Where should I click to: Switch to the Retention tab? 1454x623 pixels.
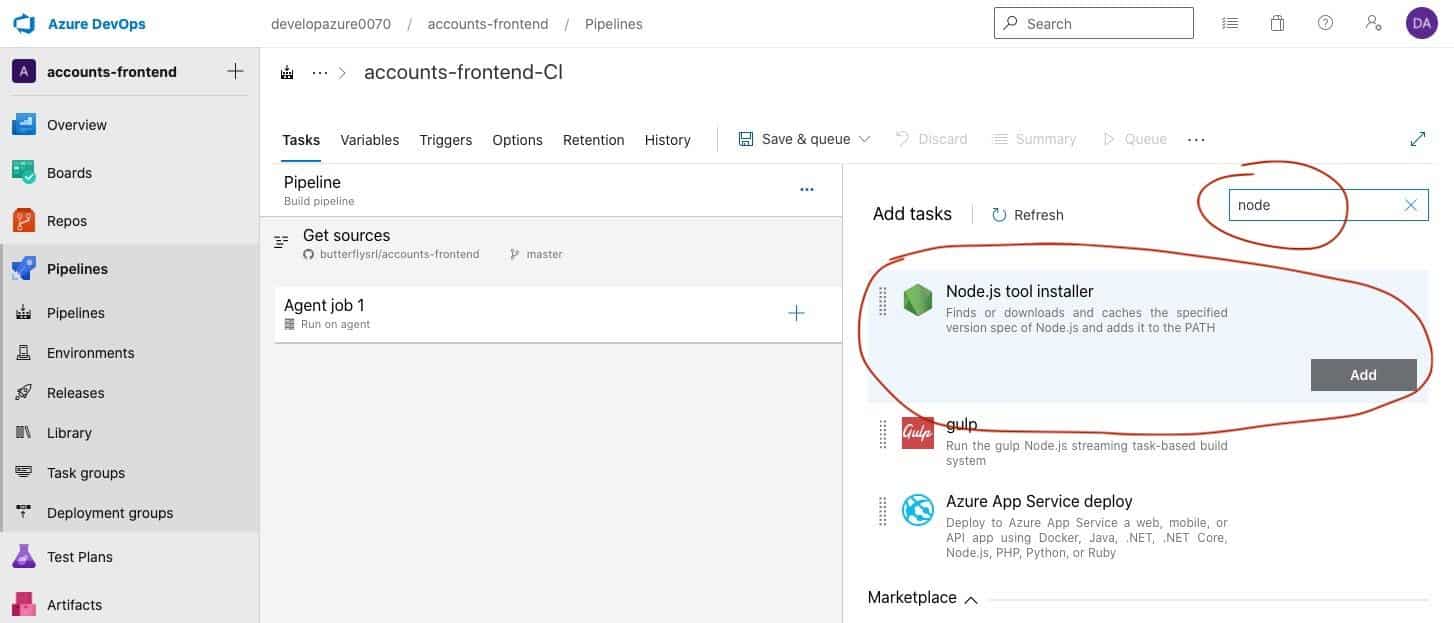click(x=593, y=140)
